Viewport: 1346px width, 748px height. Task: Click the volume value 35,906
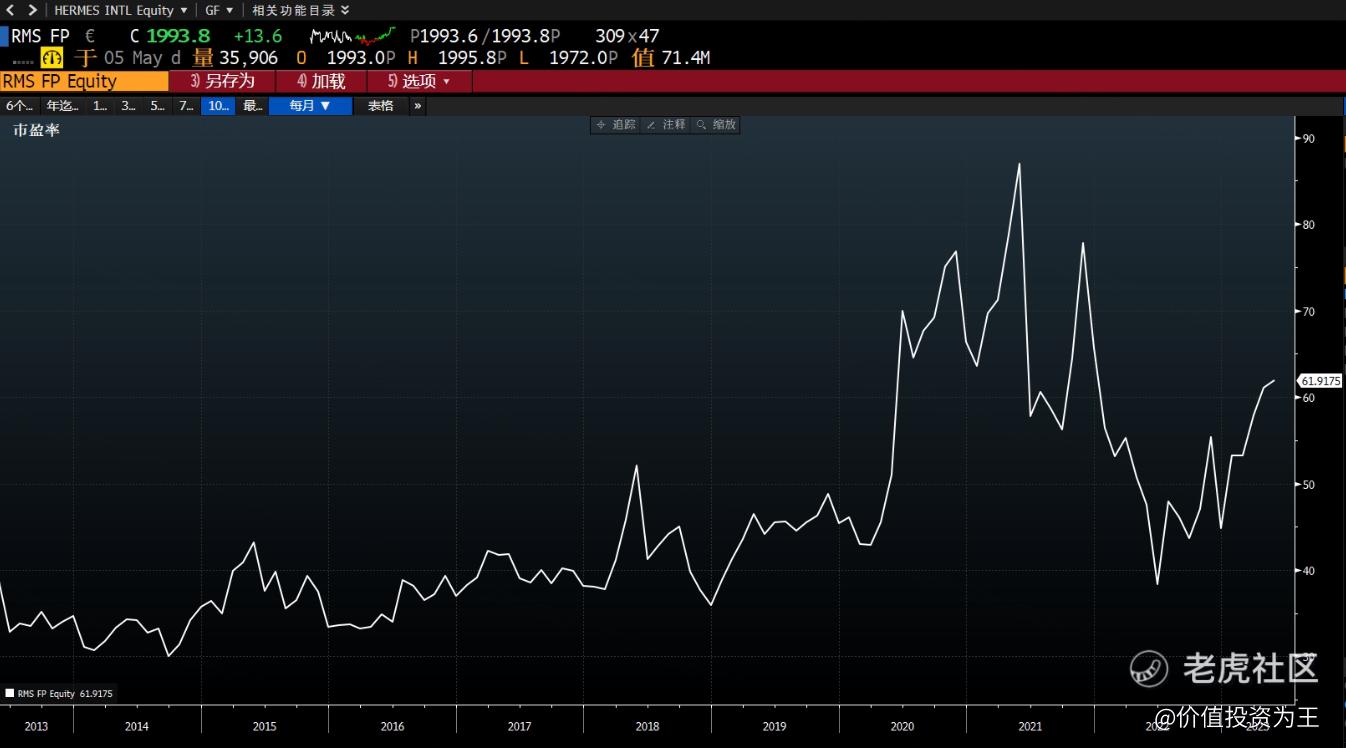tap(248, 58)
